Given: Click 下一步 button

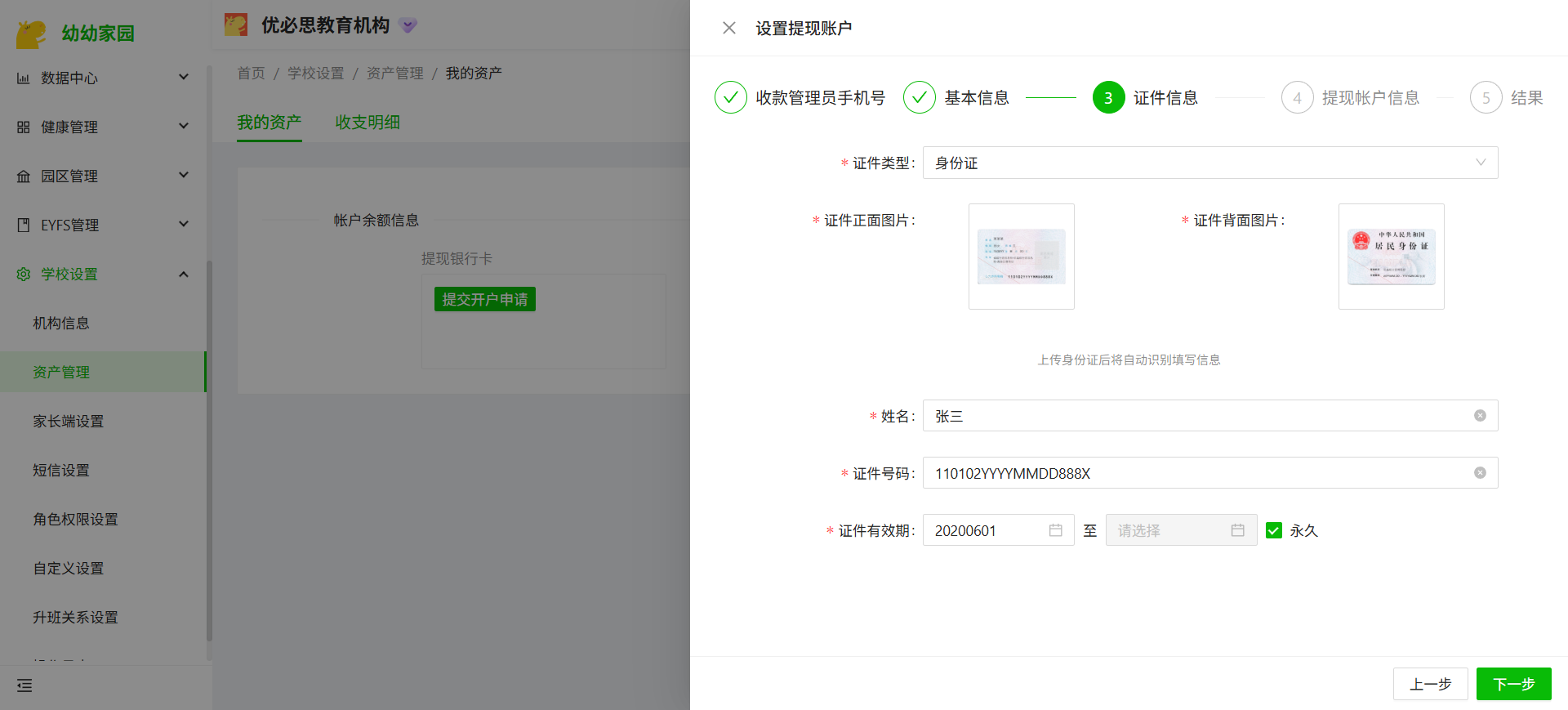Looking at the screenshot, I should 1514,684.
